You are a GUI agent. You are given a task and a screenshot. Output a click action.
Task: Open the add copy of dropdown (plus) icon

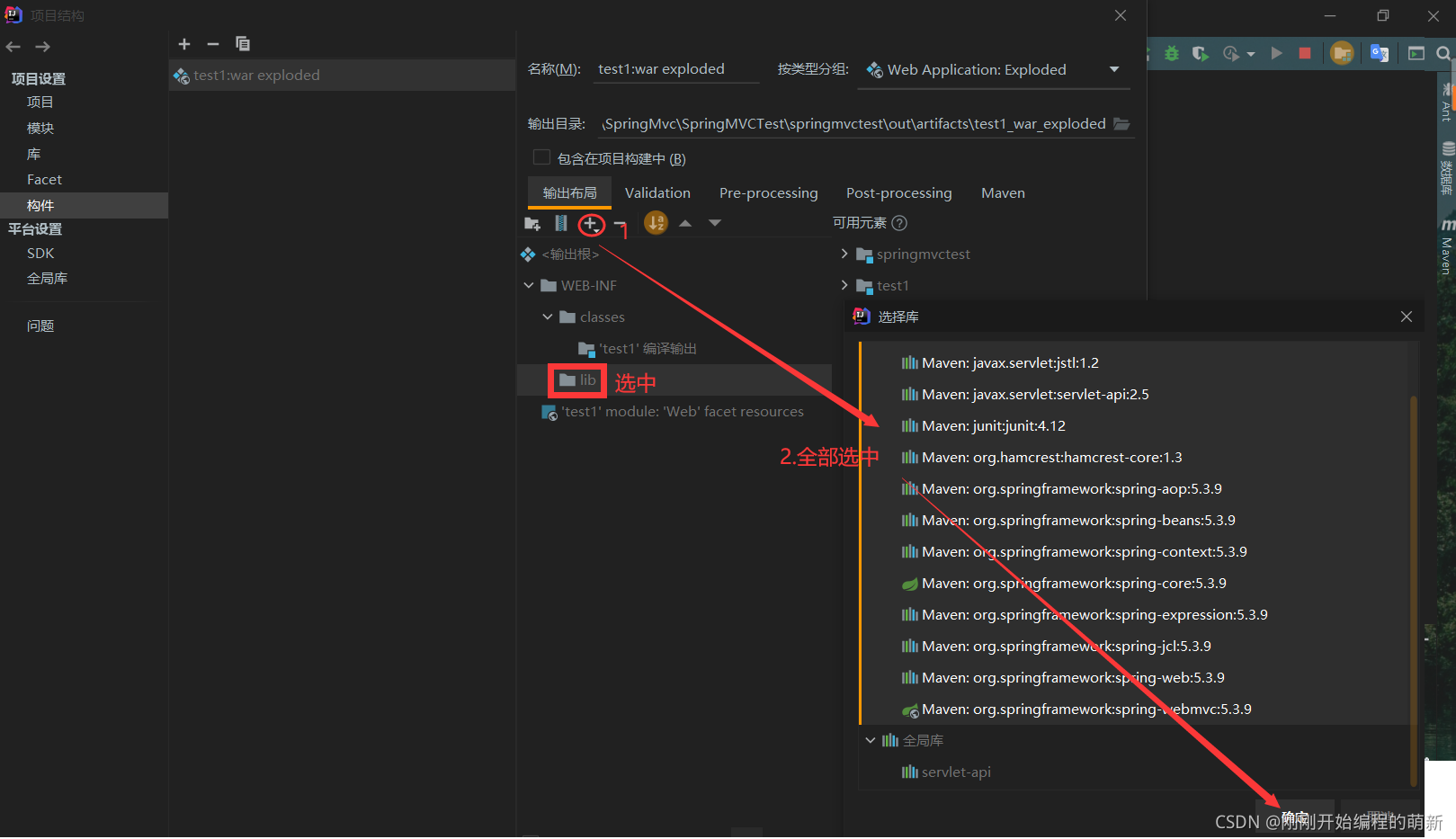pyautogui.click(x=591, y=224)
